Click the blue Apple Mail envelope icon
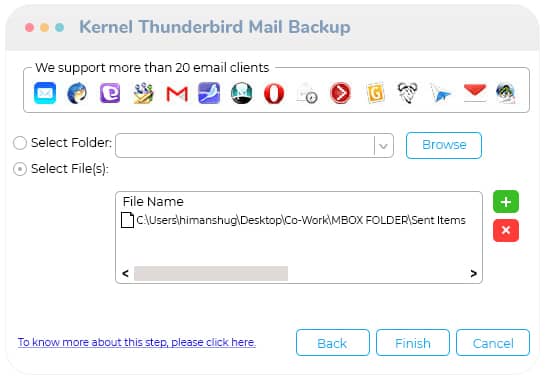The image size is (545, 380). pyautogui.click(x=45, y=93)
